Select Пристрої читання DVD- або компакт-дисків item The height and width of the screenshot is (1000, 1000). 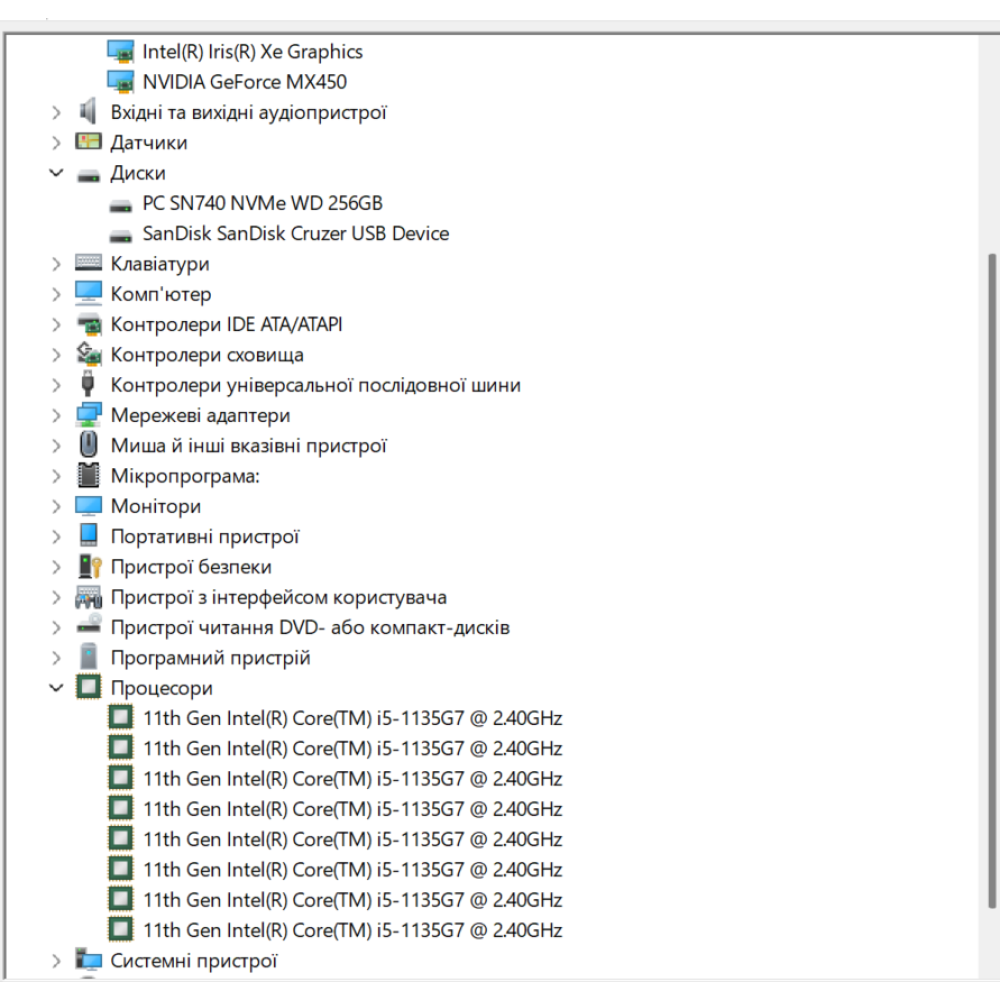click(x=310, y=627)
